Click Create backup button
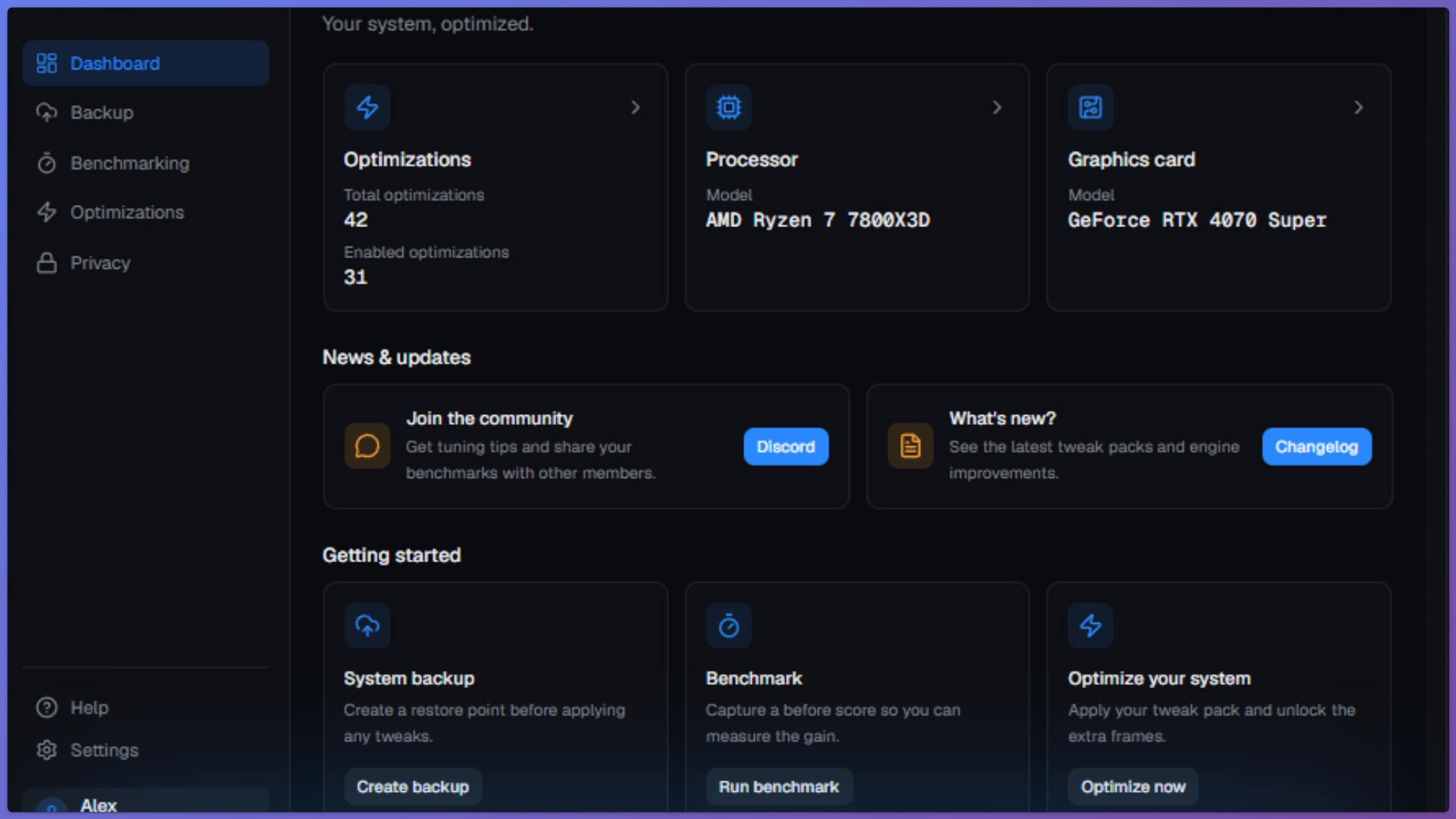The height and width of the screenshot is (819, 1456). pos(413,787)
